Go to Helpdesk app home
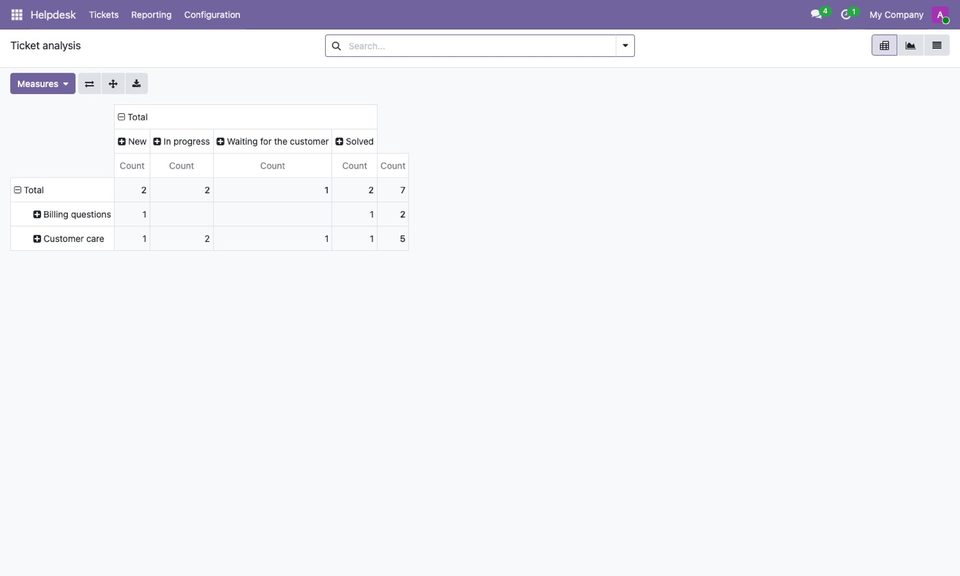The image size is (960, 576). coord(53,15)
